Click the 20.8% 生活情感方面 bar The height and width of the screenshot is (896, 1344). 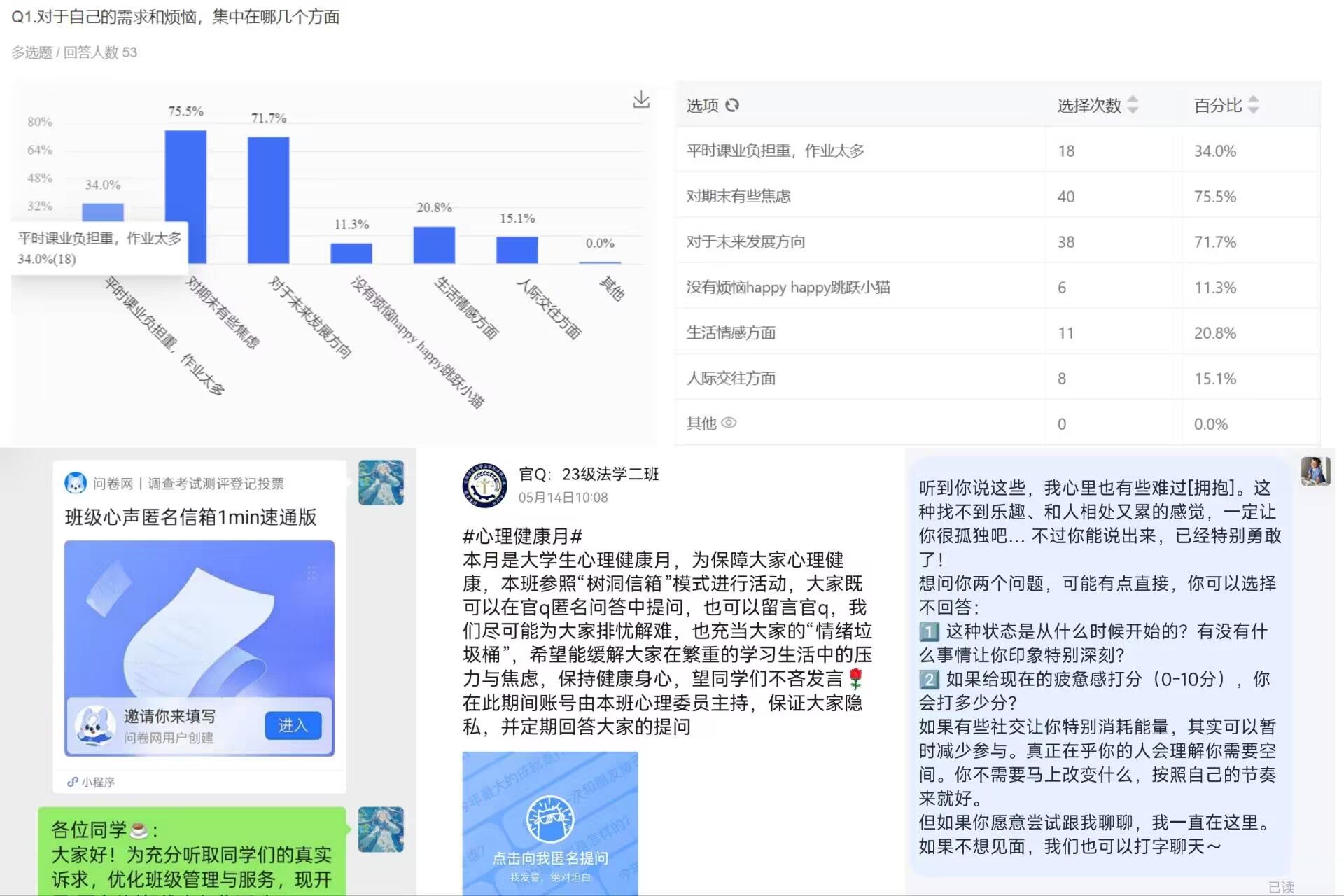pyautogui.click(x=434, y=244)
